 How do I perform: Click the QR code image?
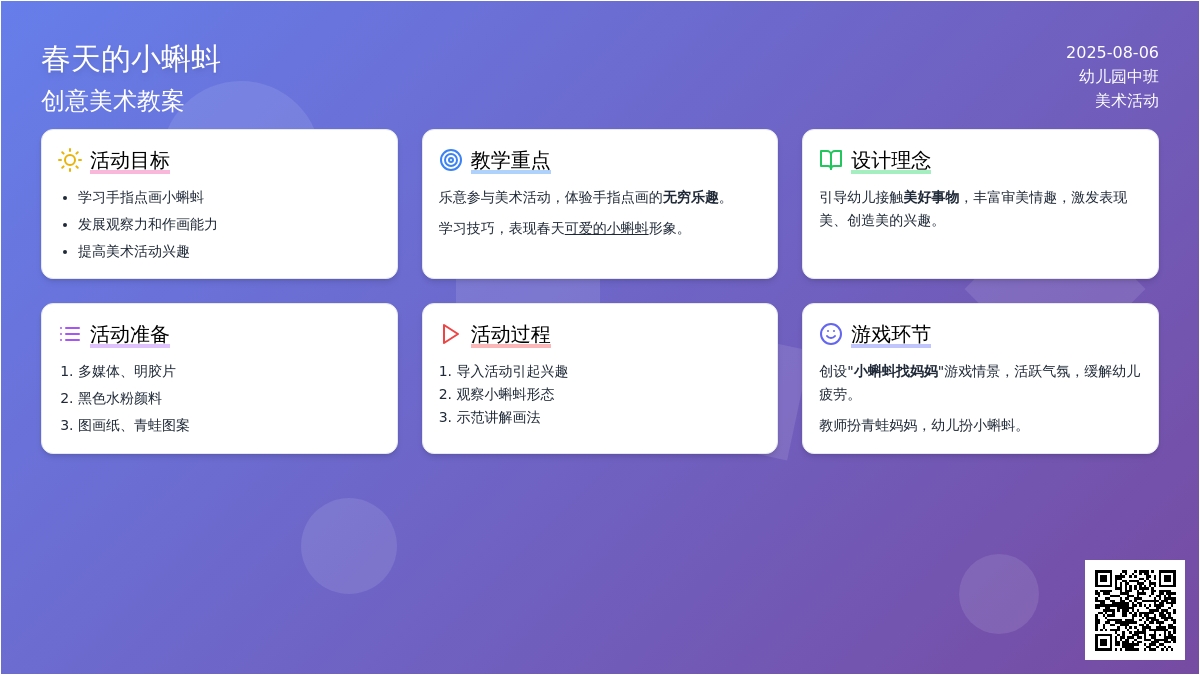[1135, 610]
